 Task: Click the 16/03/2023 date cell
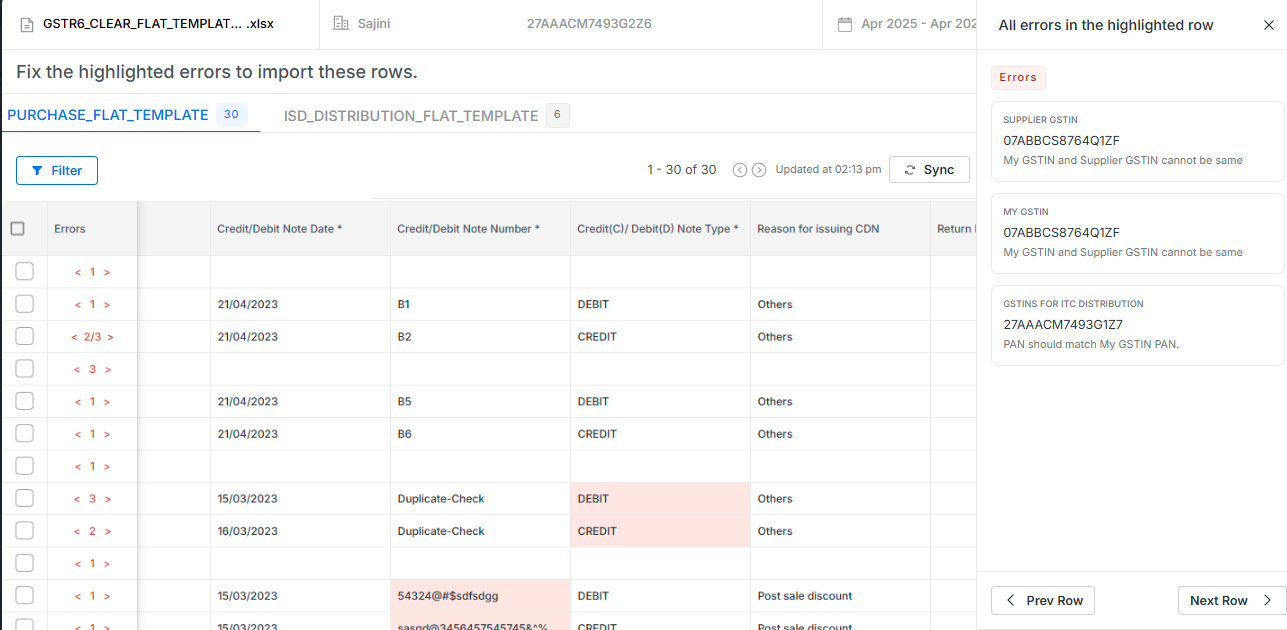click(x=300, y=531)
